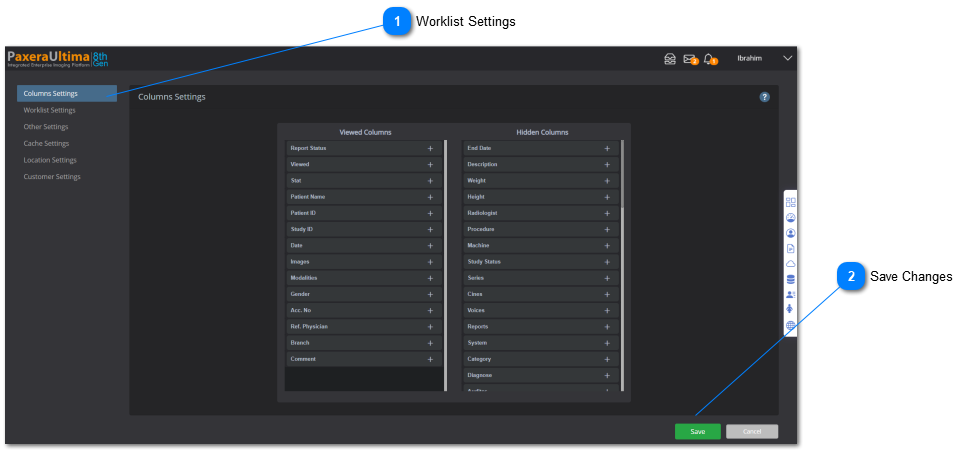The width and height of the screenshot is (969, 453).
Task: Open the user profile icon in side toolbar
Action: (790, 233)
